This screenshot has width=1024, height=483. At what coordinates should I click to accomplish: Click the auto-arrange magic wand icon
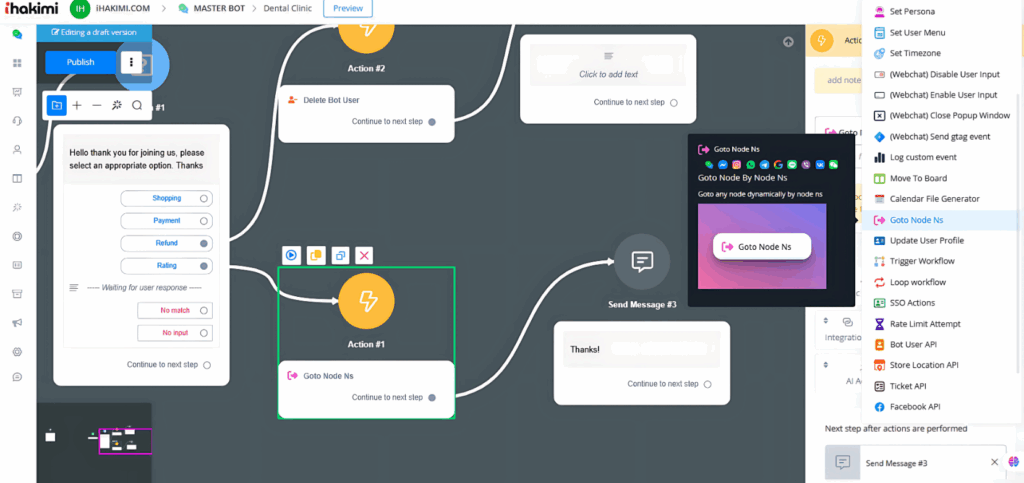117,105
